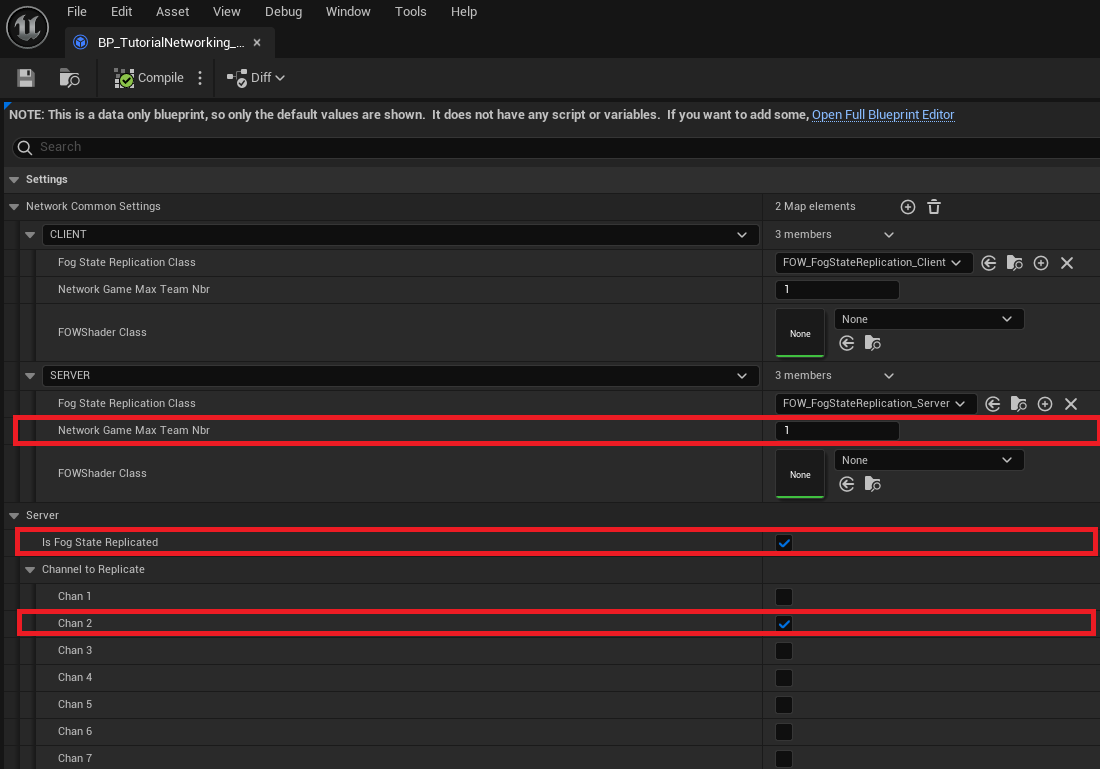Open FOW_FogStateReplication_Server class dropdown
This screenshot has width=1100, height=769.
tap(876, 403)
